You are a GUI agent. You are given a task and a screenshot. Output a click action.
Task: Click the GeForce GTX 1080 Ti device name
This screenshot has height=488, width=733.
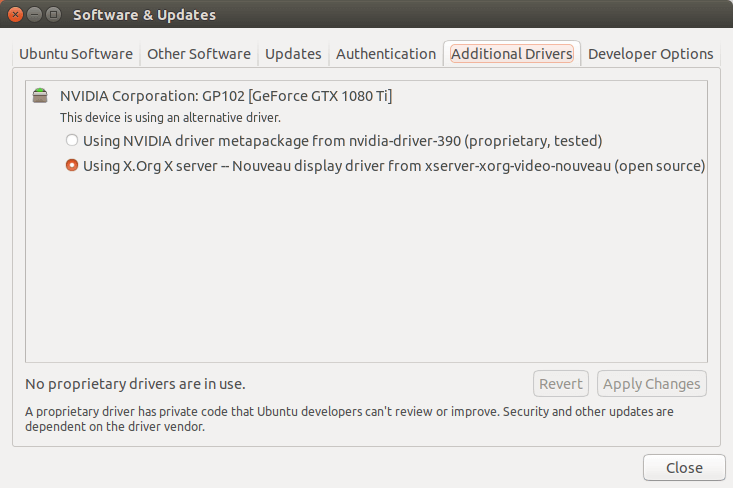[226, 96]
